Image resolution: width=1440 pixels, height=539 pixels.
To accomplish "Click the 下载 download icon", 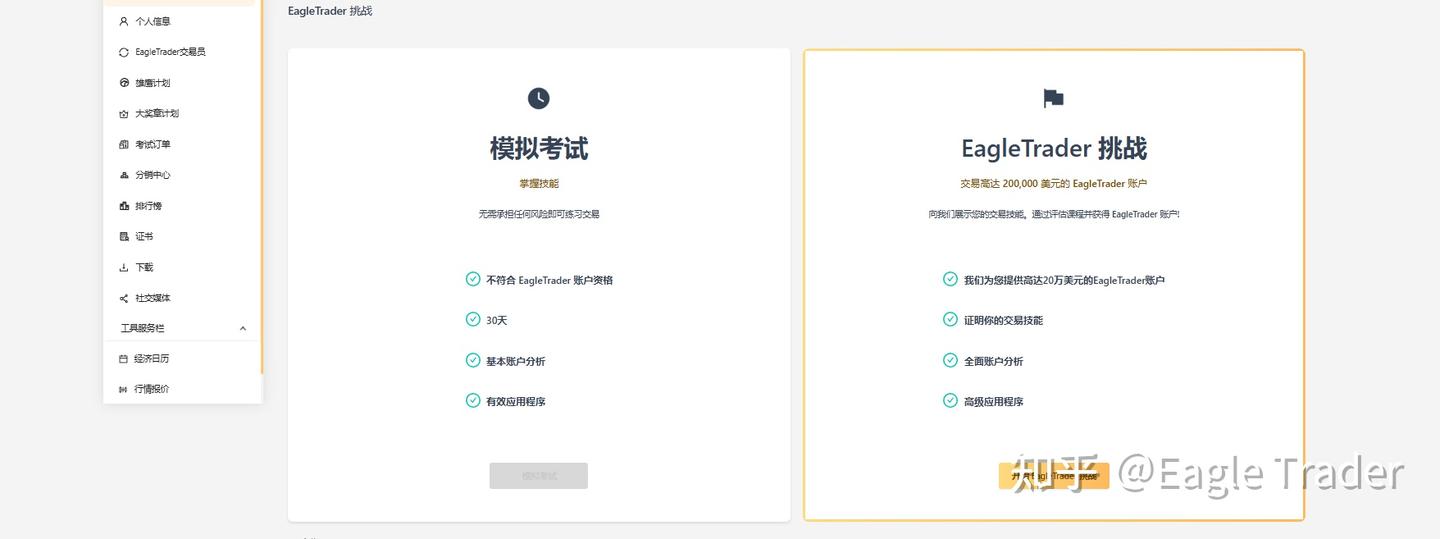I will coord(124,267).
